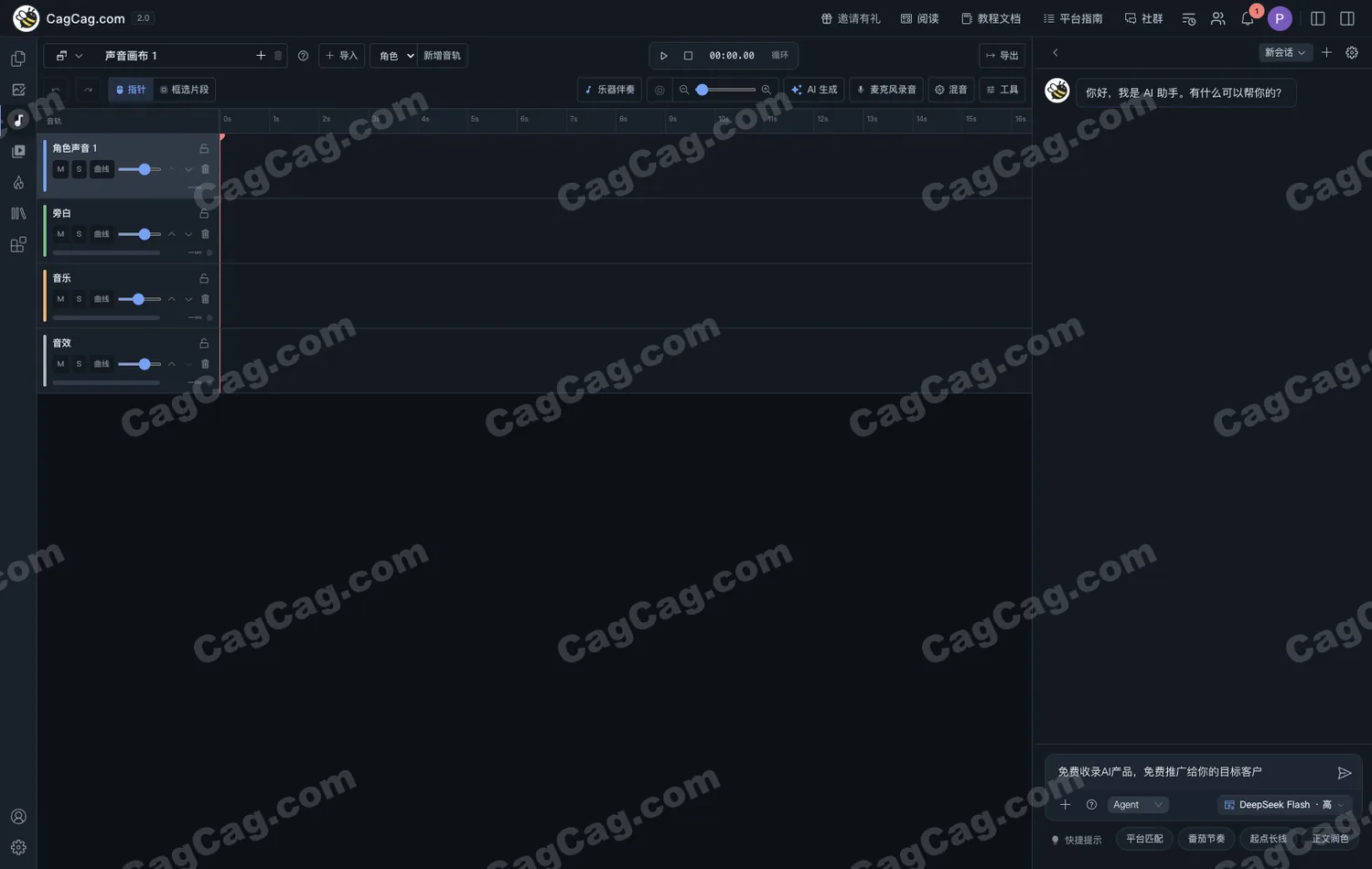Adjust the 音乐 track volume slider
Screen dimensions: 1372x869
pos(139,299)
